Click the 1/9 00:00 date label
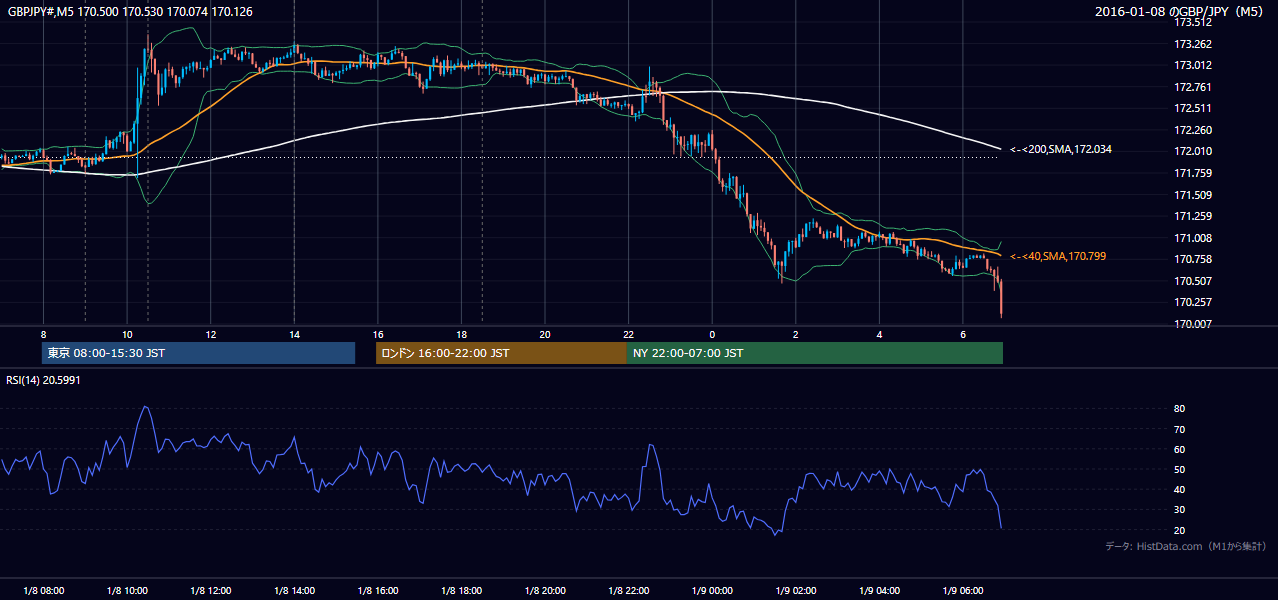This screenshot has width=1278, height=600. click(x=712, y=591)
